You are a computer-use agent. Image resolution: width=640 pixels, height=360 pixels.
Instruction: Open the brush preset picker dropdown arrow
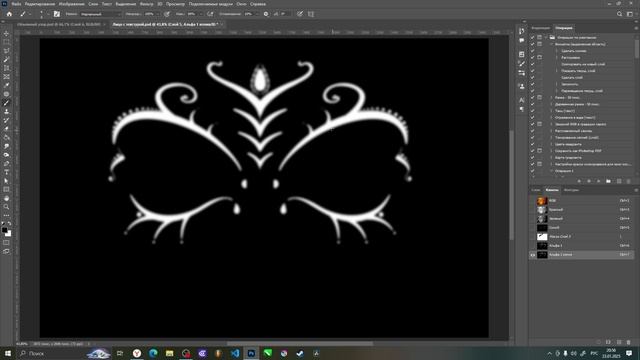point(47,14)
